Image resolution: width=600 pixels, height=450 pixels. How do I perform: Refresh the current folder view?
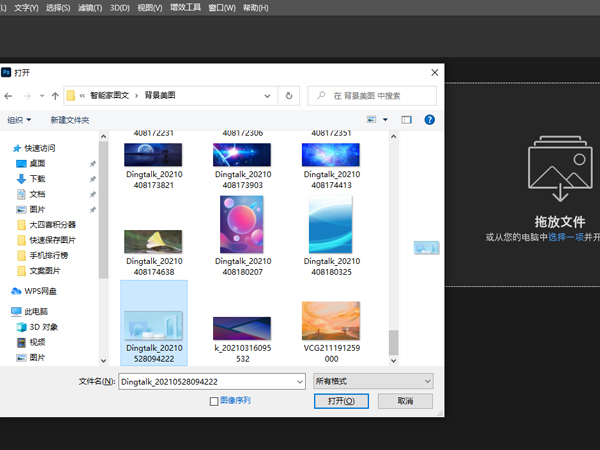point(289,96)
